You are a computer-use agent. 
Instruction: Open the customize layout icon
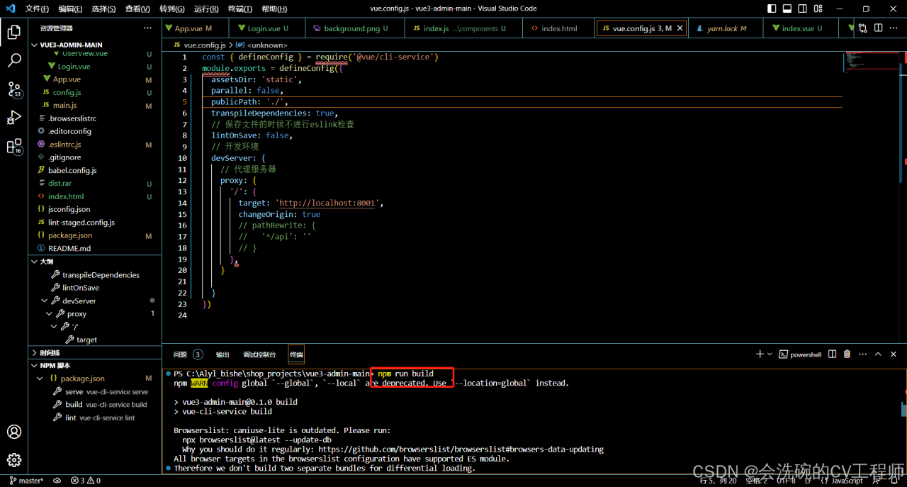pyautogui.click(x=818, y=9)
